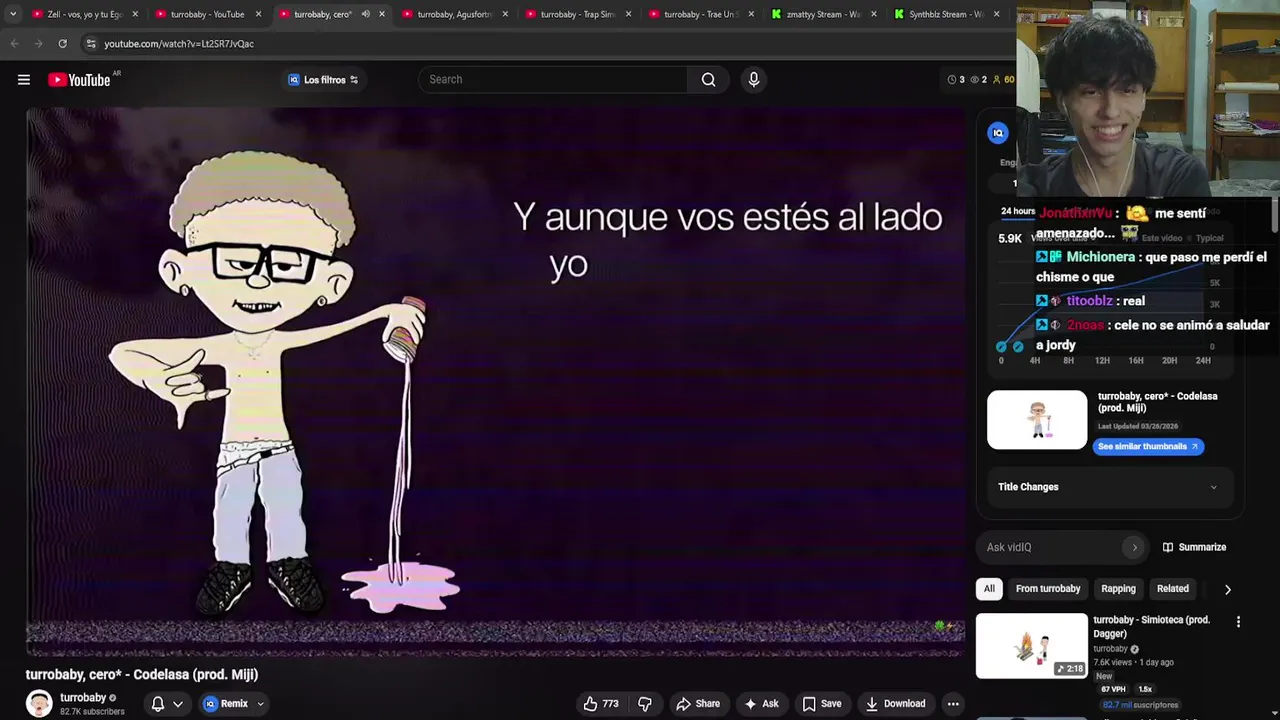Go back in browser history

14,44
